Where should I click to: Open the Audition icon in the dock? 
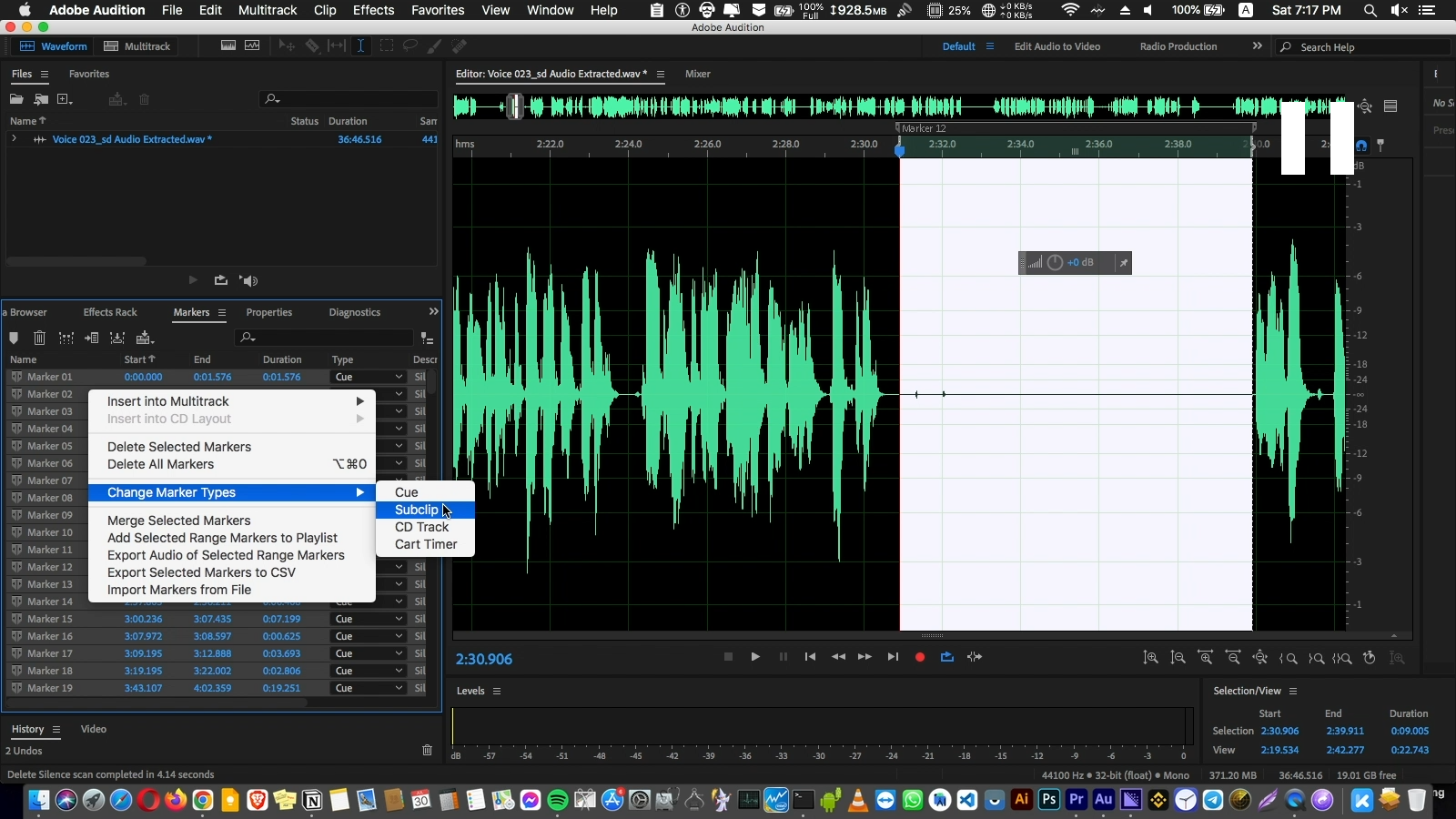click(1103, 800)
